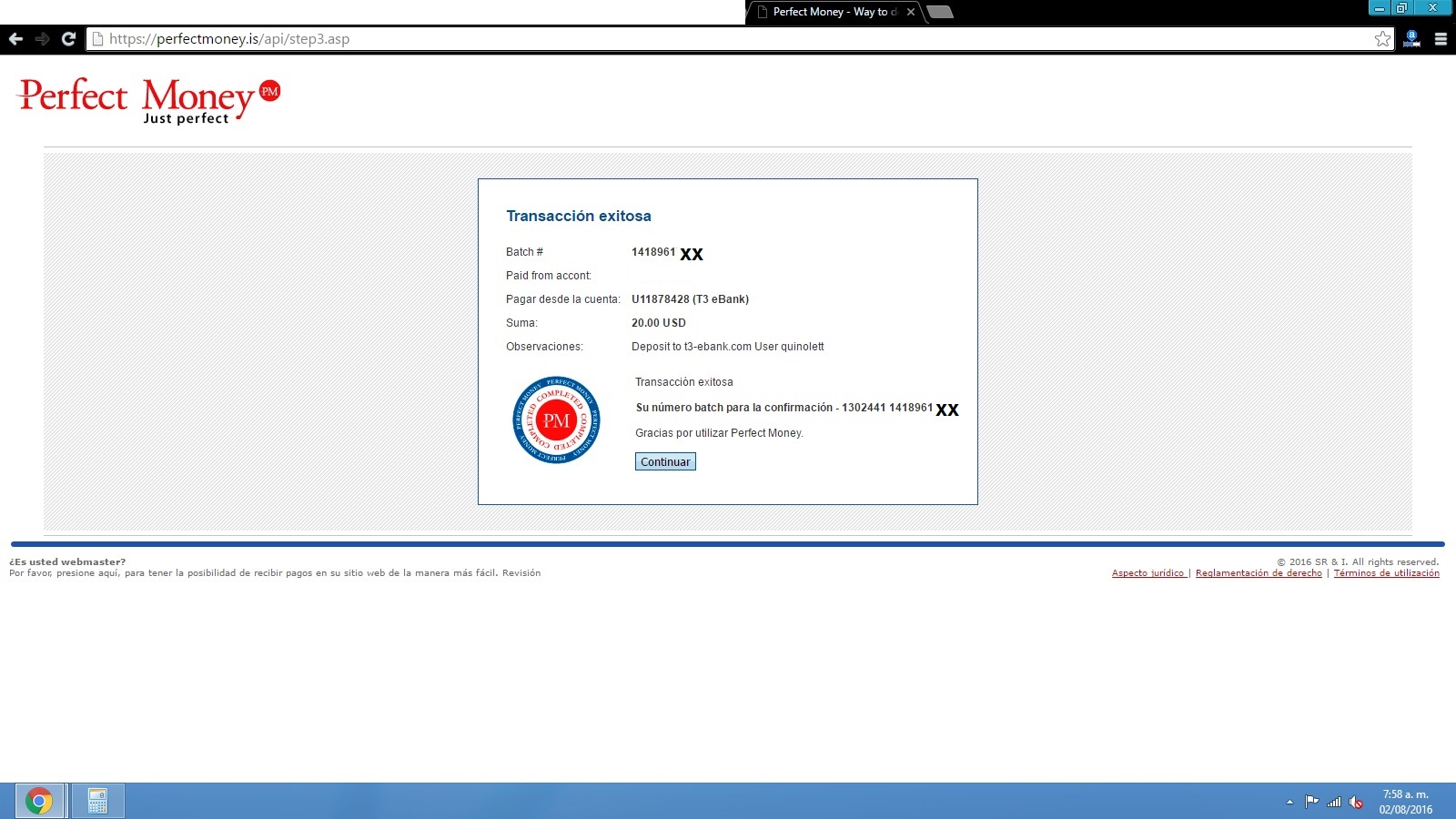The height and width of the screenshot is (819, 1456).
Task: Focus the address bar showing perfectmoney.is
Action: click(x=728, y=39)
